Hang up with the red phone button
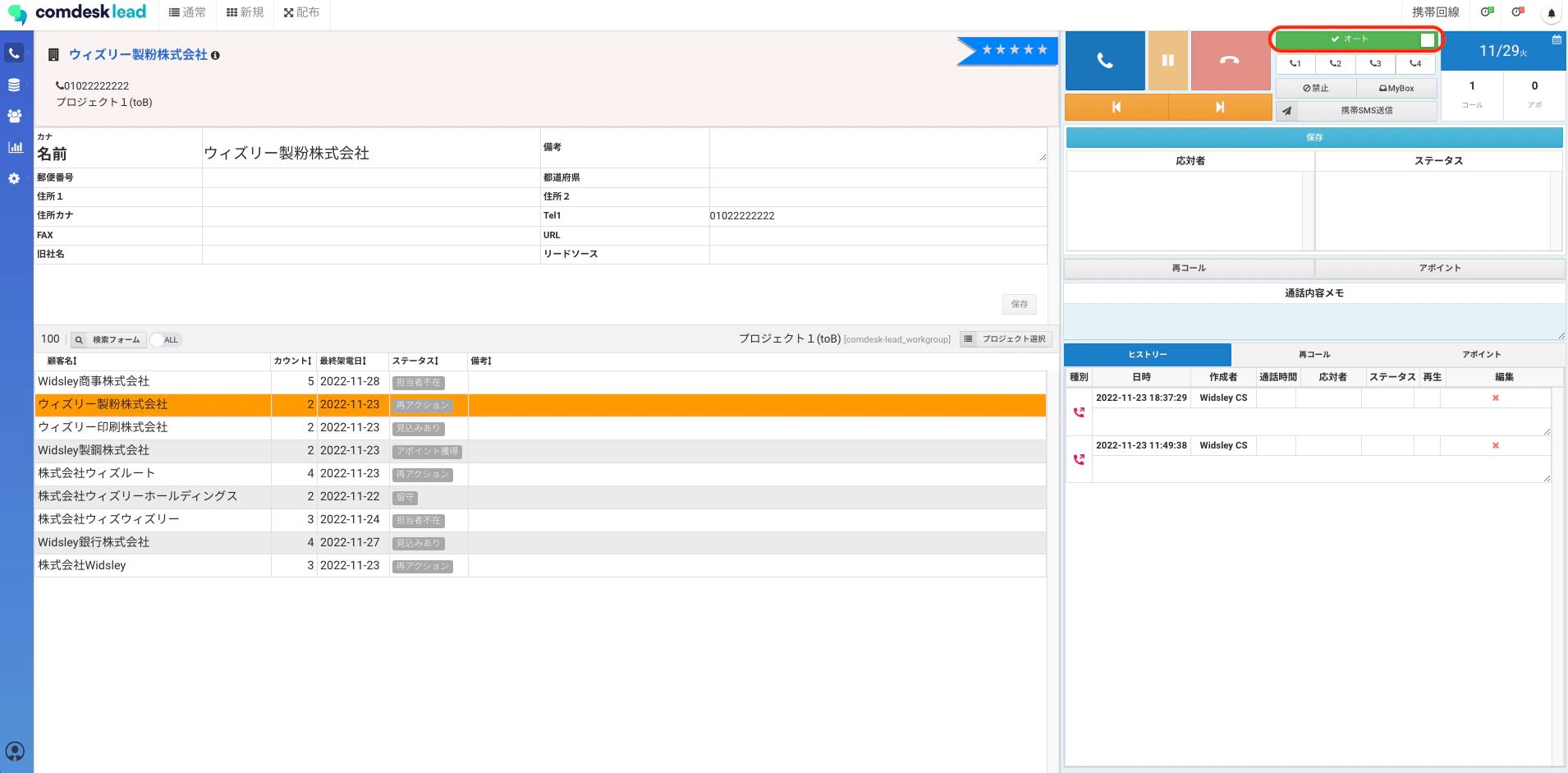The height and width of the screenshot is (773, 1568). click(1230, 61)
